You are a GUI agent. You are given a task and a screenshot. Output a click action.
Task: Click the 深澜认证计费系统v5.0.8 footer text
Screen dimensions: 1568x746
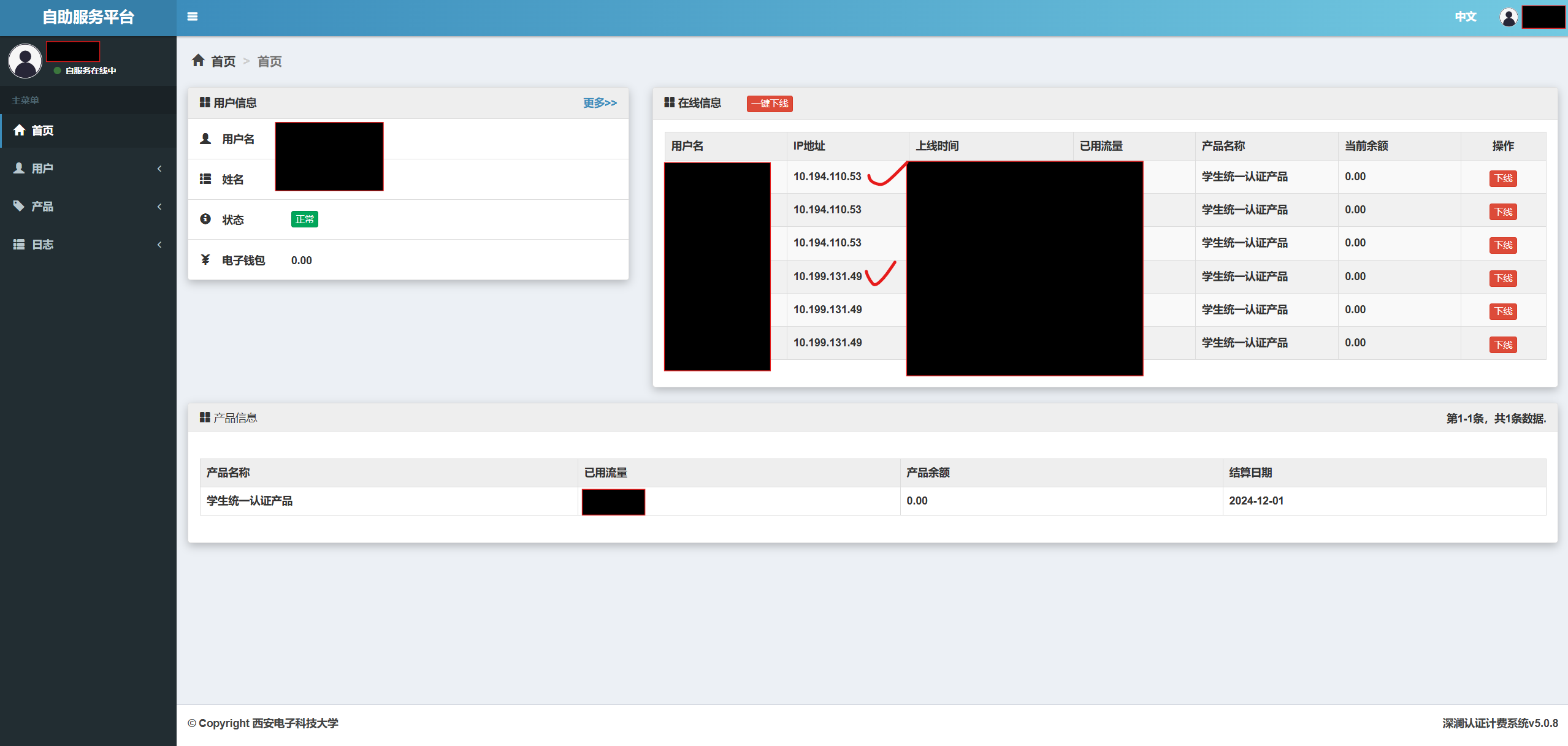[1500, 723]
